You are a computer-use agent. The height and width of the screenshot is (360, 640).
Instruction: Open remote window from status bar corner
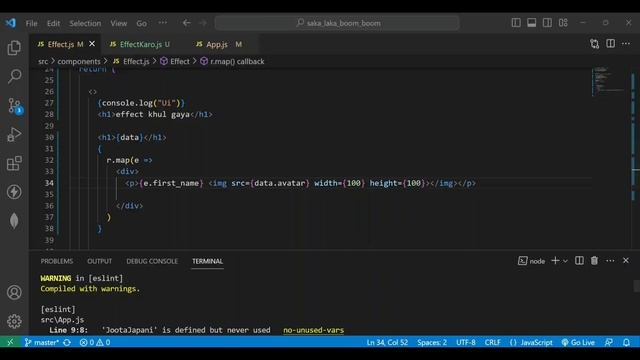pos(10,342)
